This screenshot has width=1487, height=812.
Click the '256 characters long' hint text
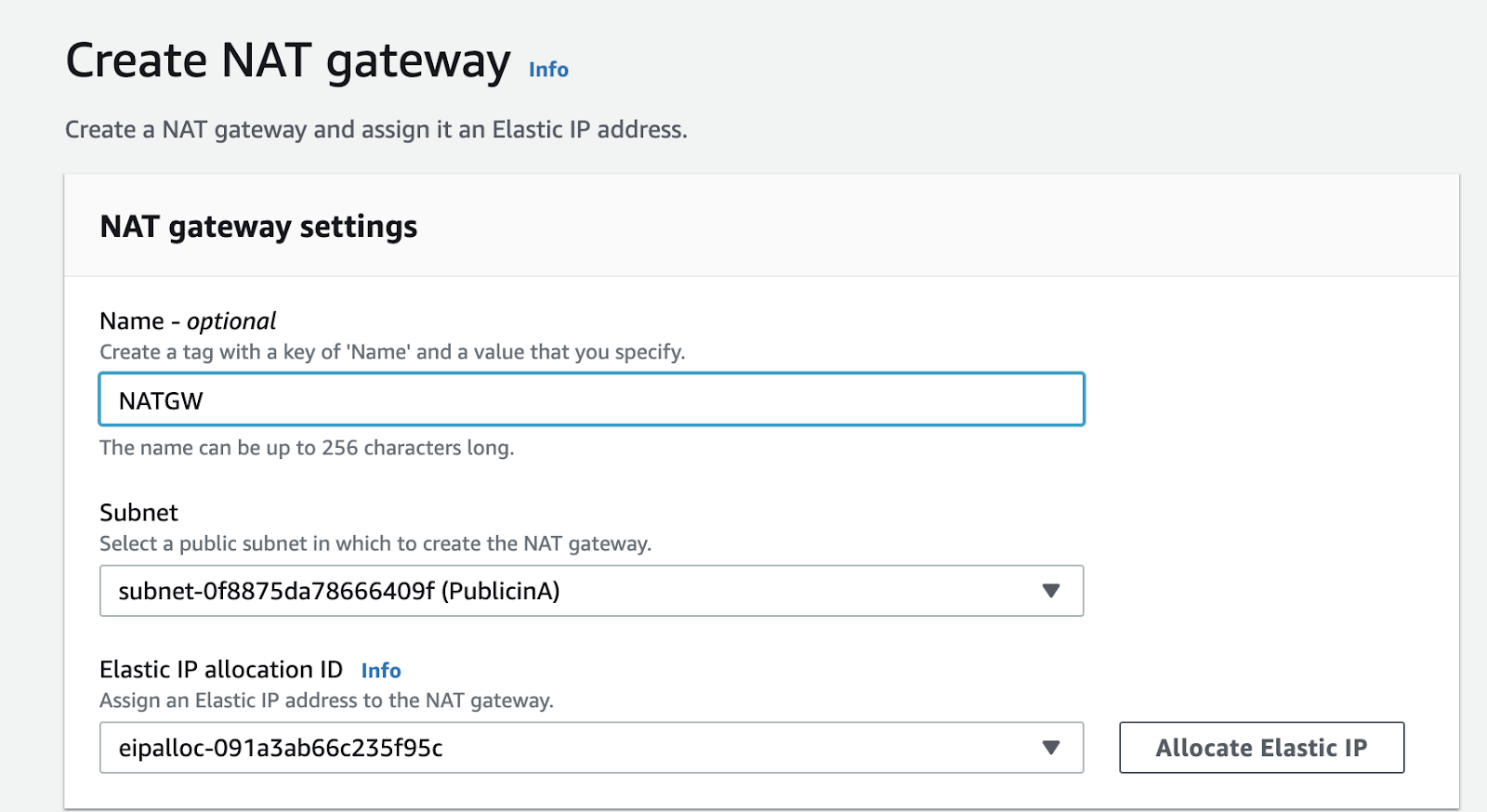[x=307, y=448]
